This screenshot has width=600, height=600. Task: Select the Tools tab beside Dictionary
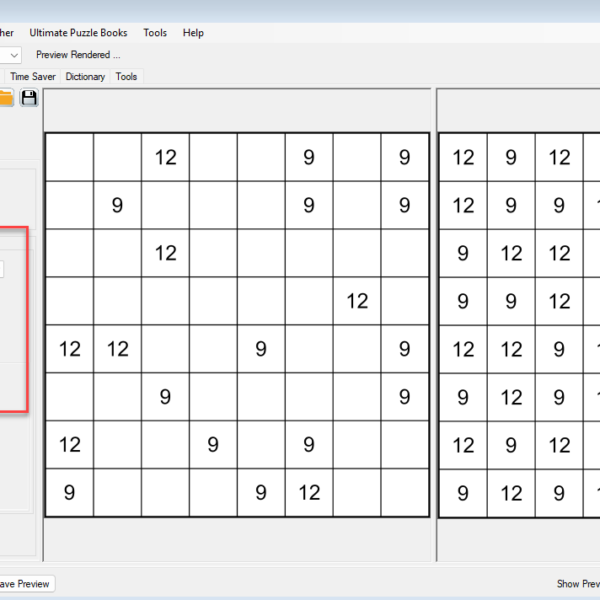pos(126,76)
